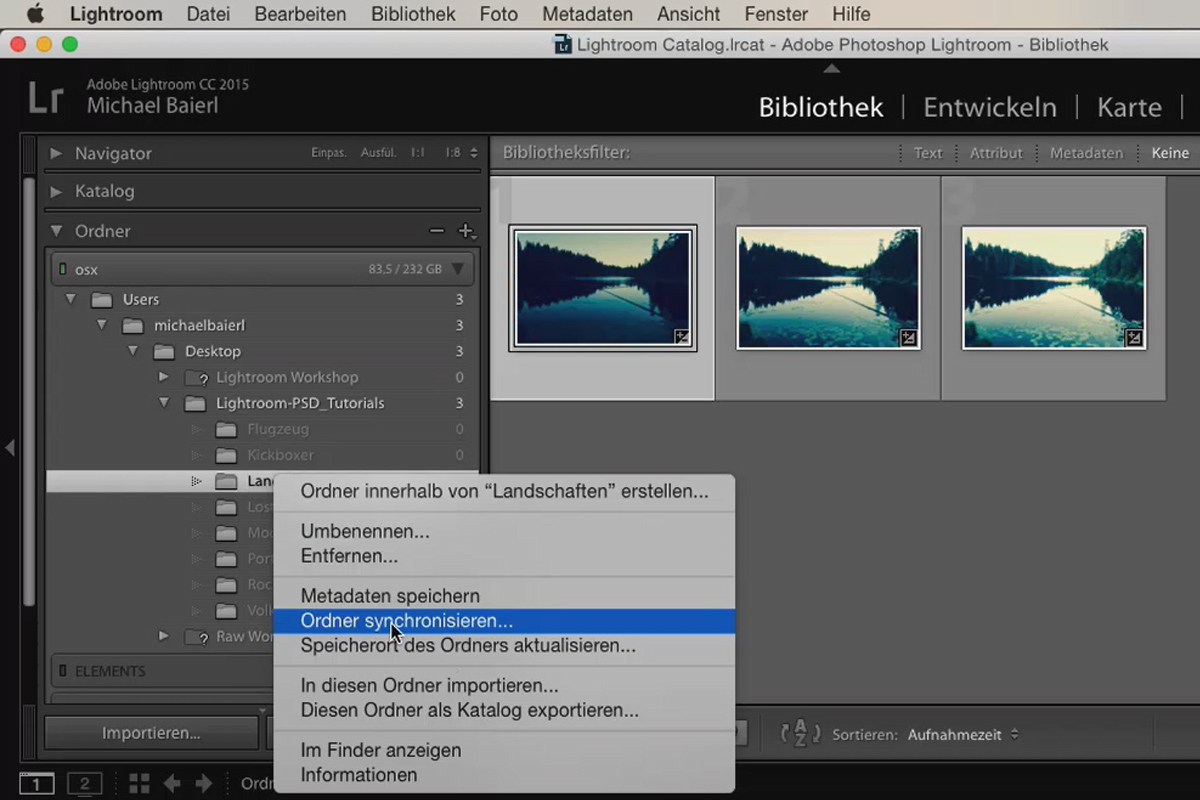Screen dimensions: 1200x800
Task: Open the Aufnahmezeit sort dropdown
Action: click(x=963, y=734)
